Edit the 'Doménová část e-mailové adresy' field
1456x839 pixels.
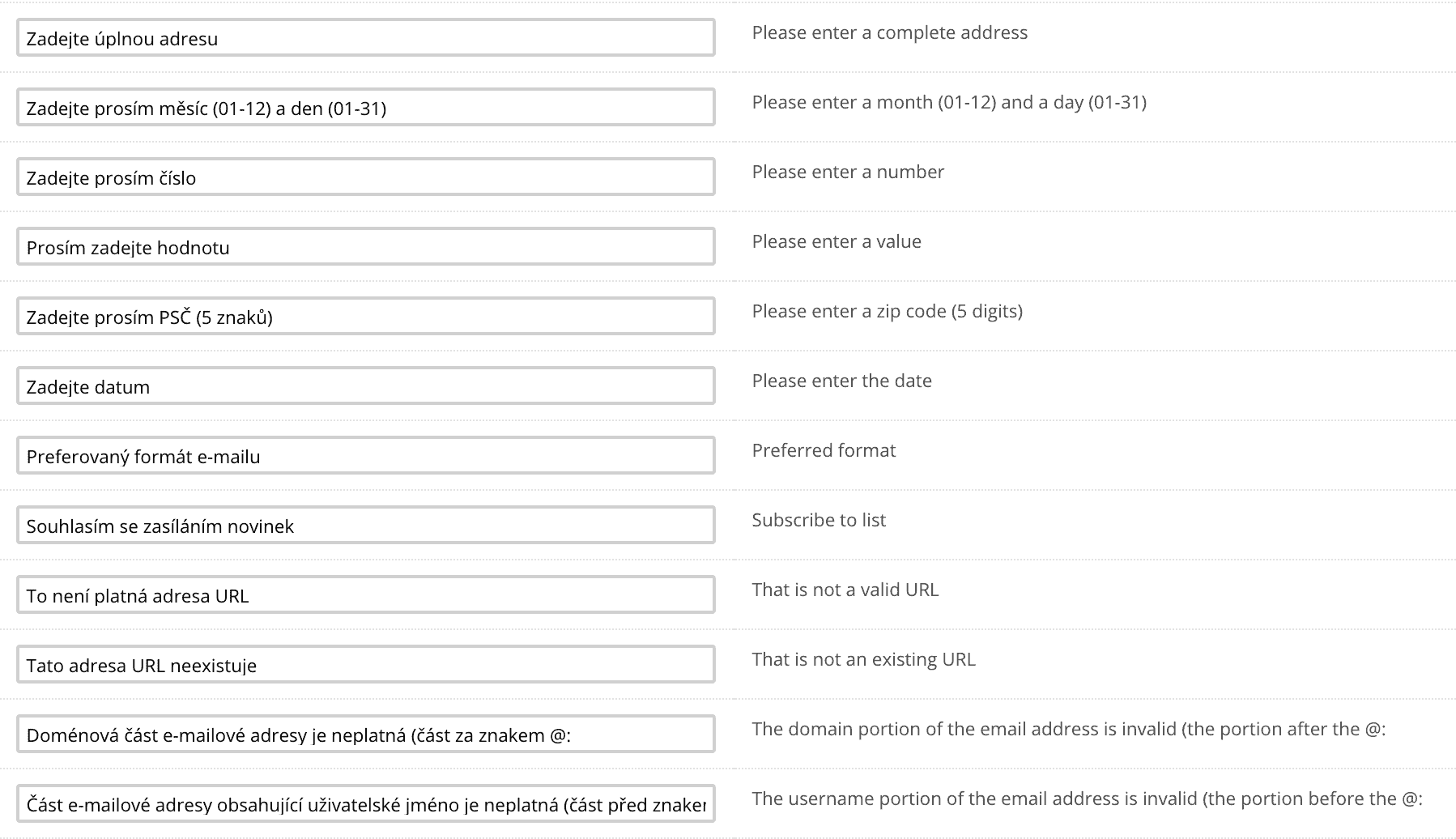[x=365, y=735]
